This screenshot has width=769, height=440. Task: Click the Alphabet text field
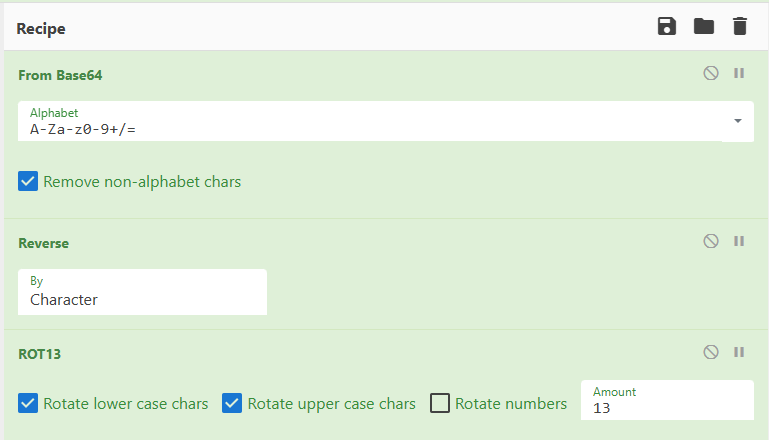click(370, 128)
